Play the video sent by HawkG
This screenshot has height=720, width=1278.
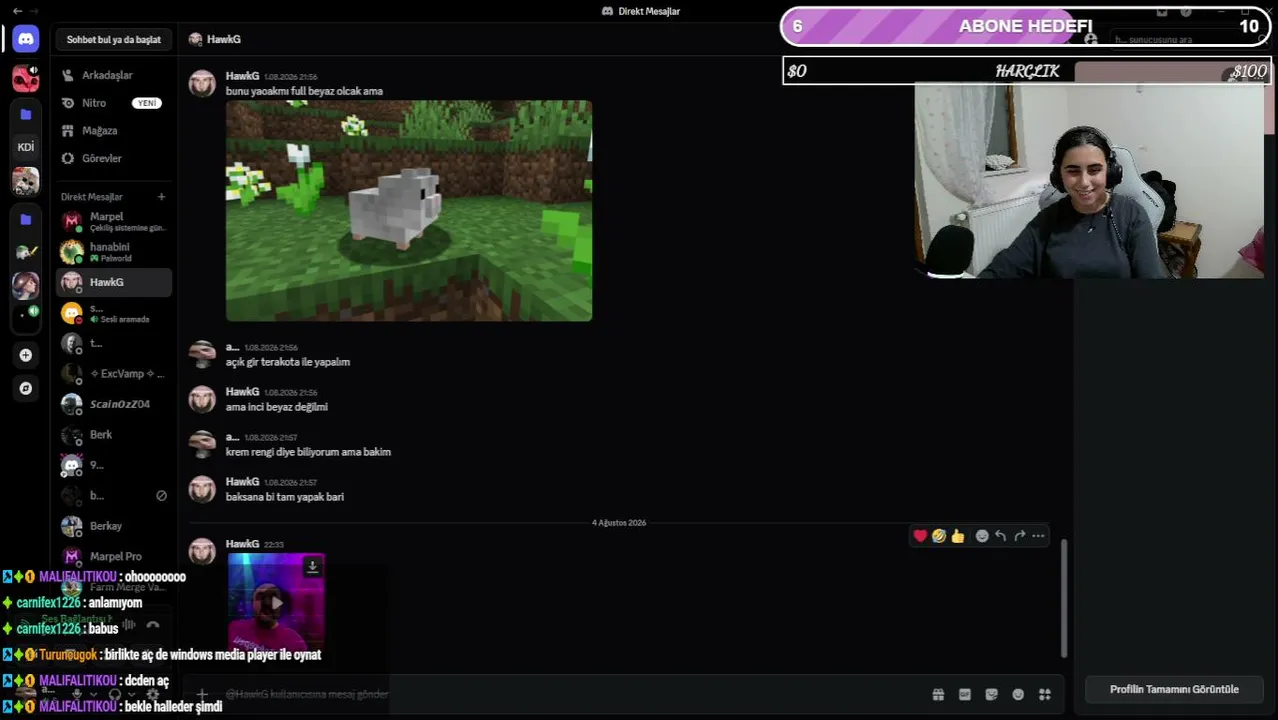click(x=276, y=603)
